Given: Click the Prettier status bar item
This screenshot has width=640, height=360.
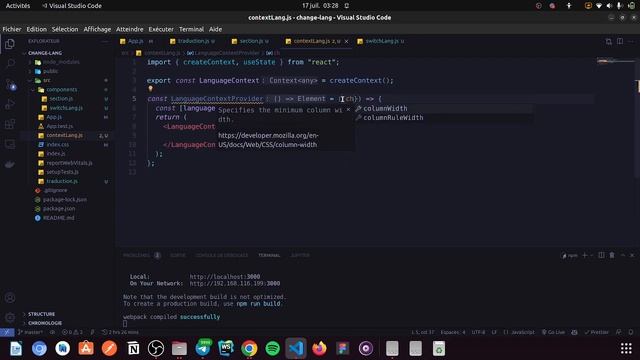Looking at the screenshot, I should tap(597, 332).
